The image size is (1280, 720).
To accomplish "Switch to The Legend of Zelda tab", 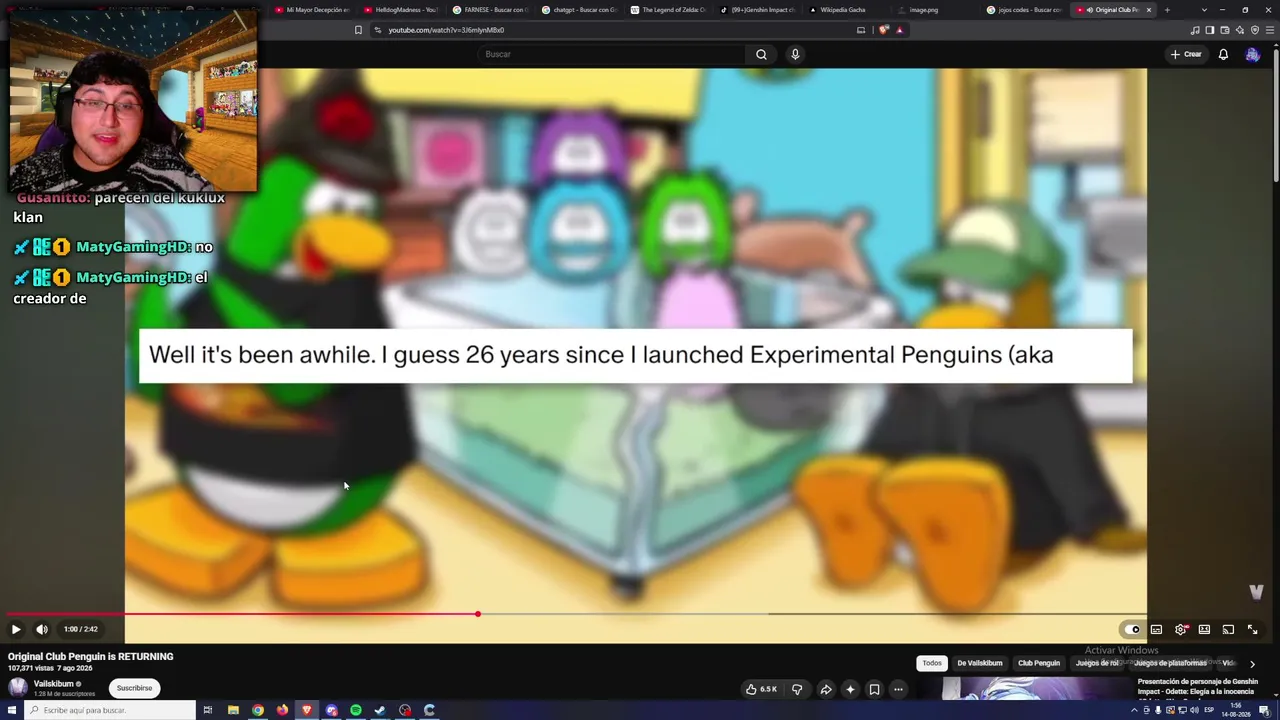I will 668,10.
